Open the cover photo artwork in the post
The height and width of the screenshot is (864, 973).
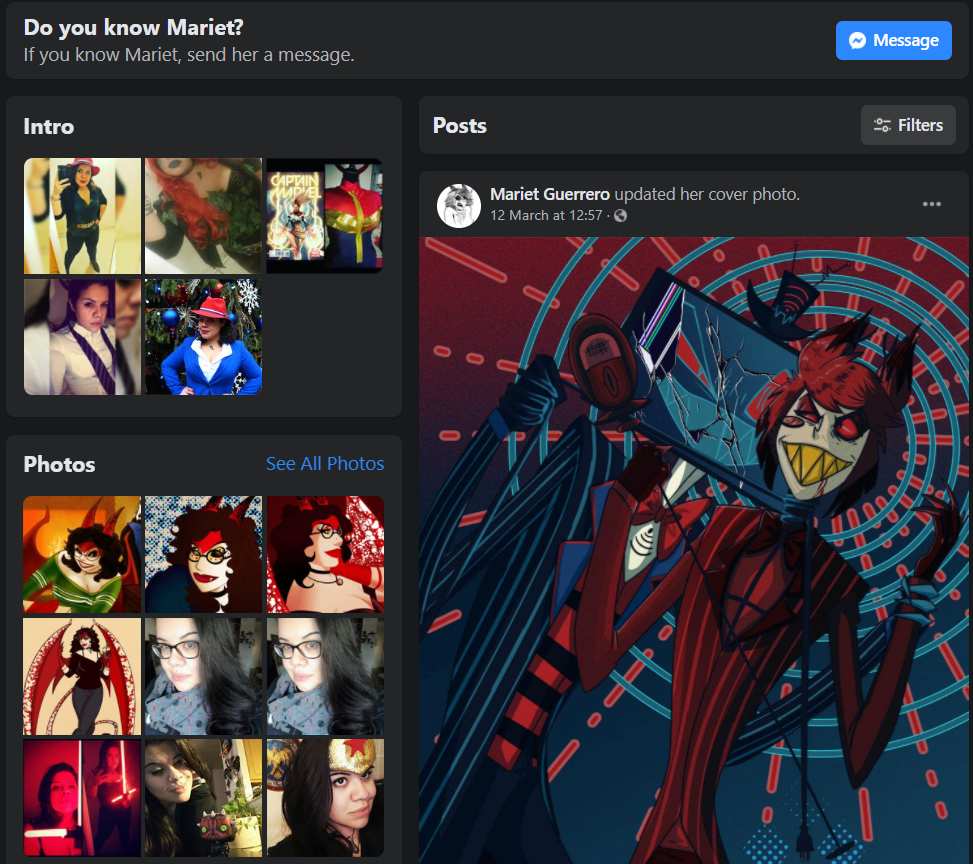[x=694, y=550]
